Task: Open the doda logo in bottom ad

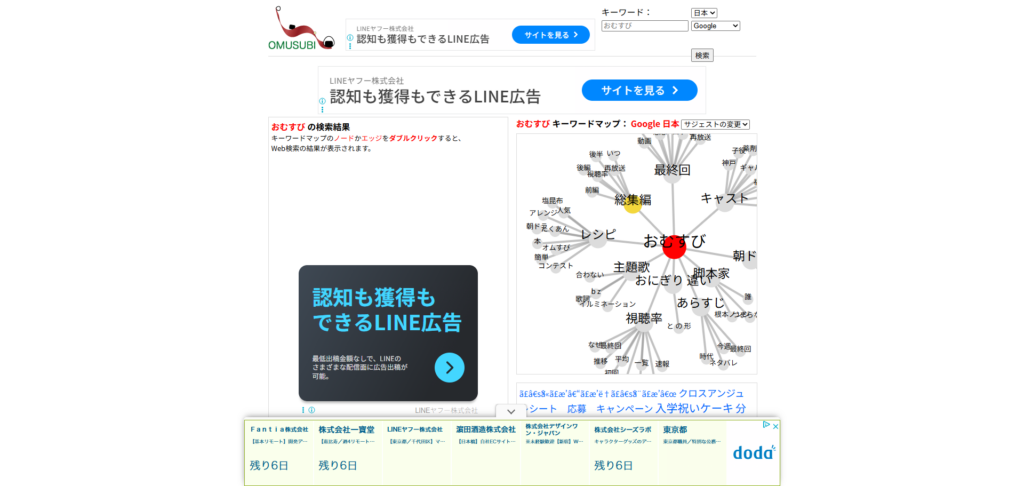Action: click(x=754, y=452)
